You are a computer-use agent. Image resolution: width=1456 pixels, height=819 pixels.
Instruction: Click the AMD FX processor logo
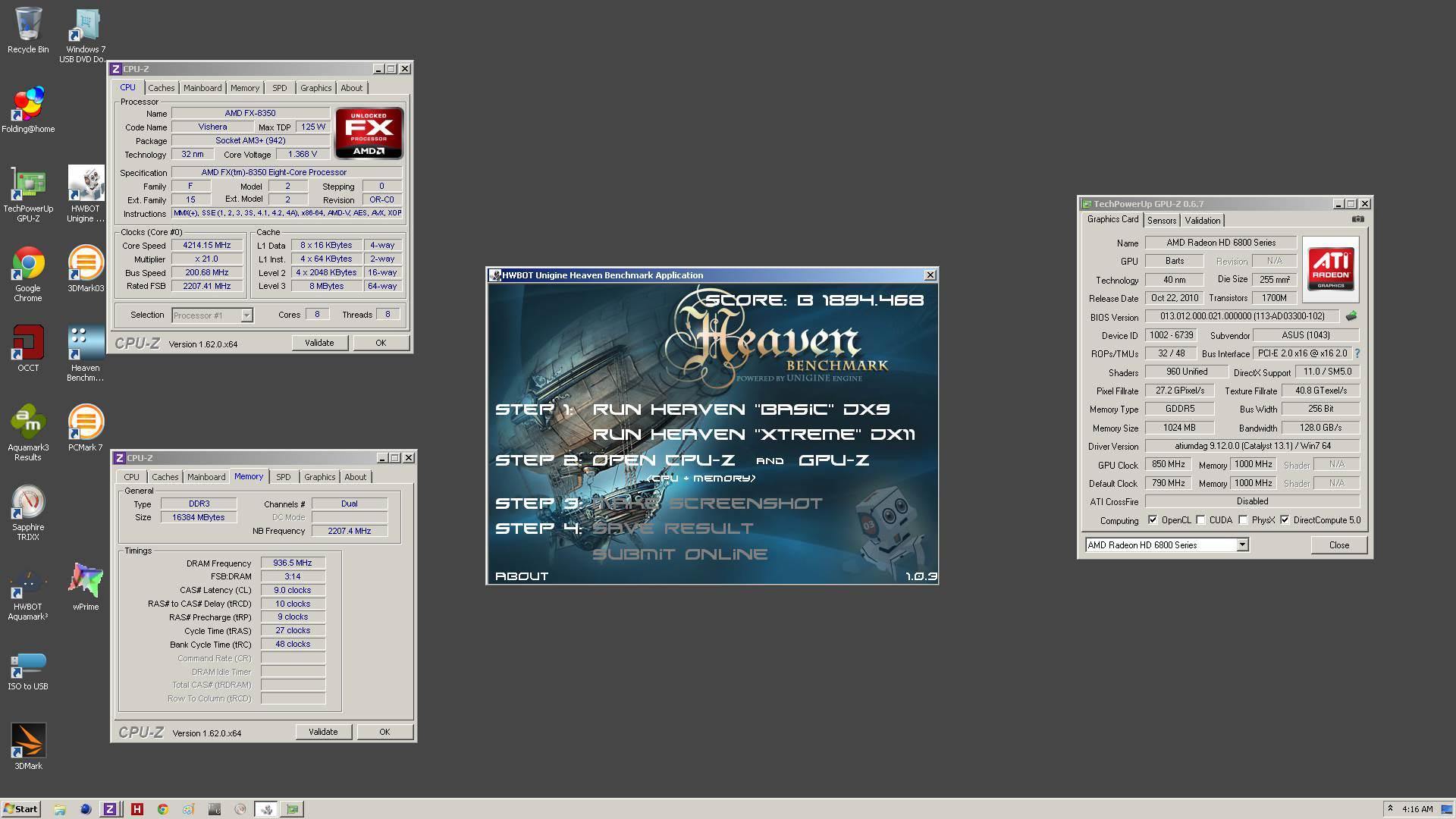click(369, 133)
